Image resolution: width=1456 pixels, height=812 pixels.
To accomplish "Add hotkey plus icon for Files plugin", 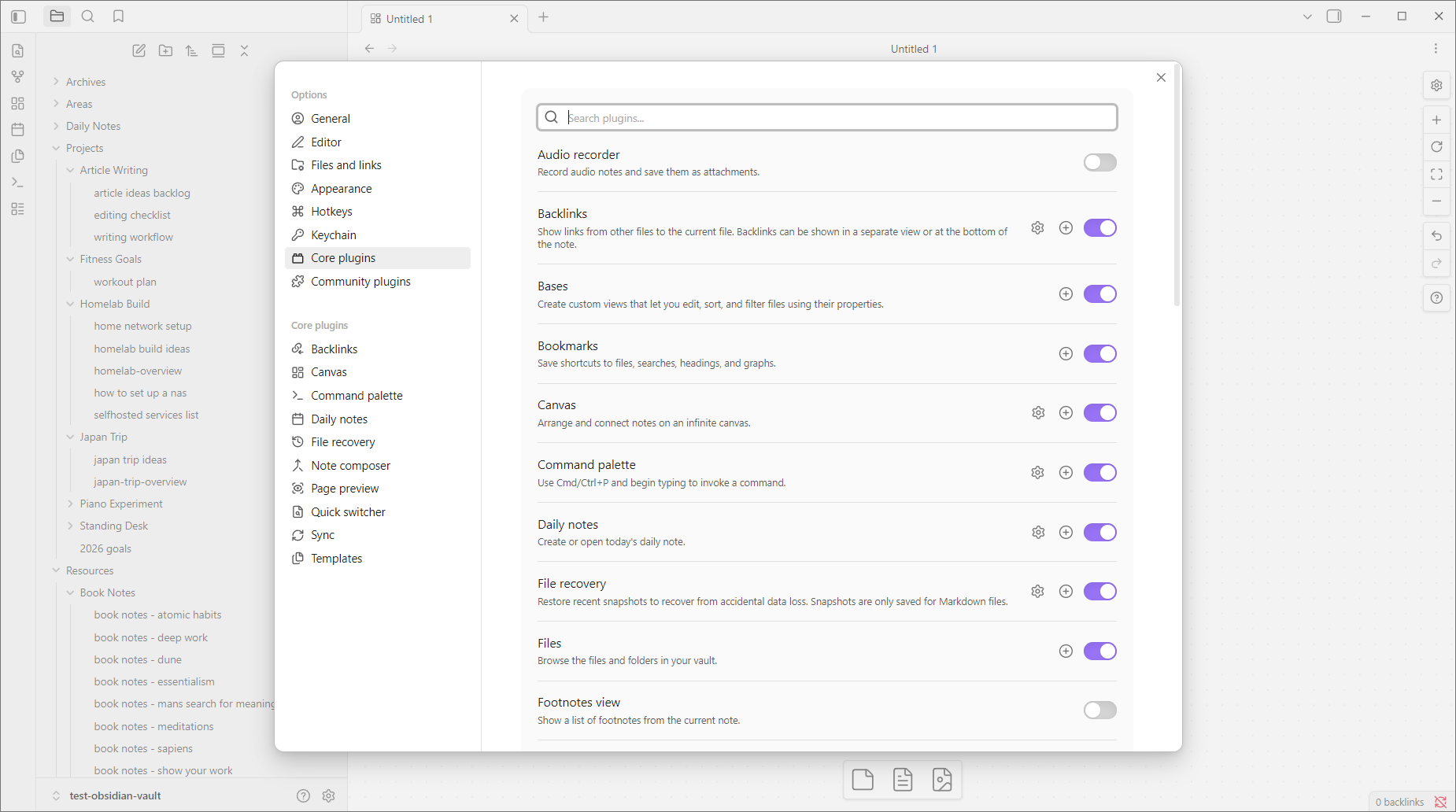I will coord(1066,651).
